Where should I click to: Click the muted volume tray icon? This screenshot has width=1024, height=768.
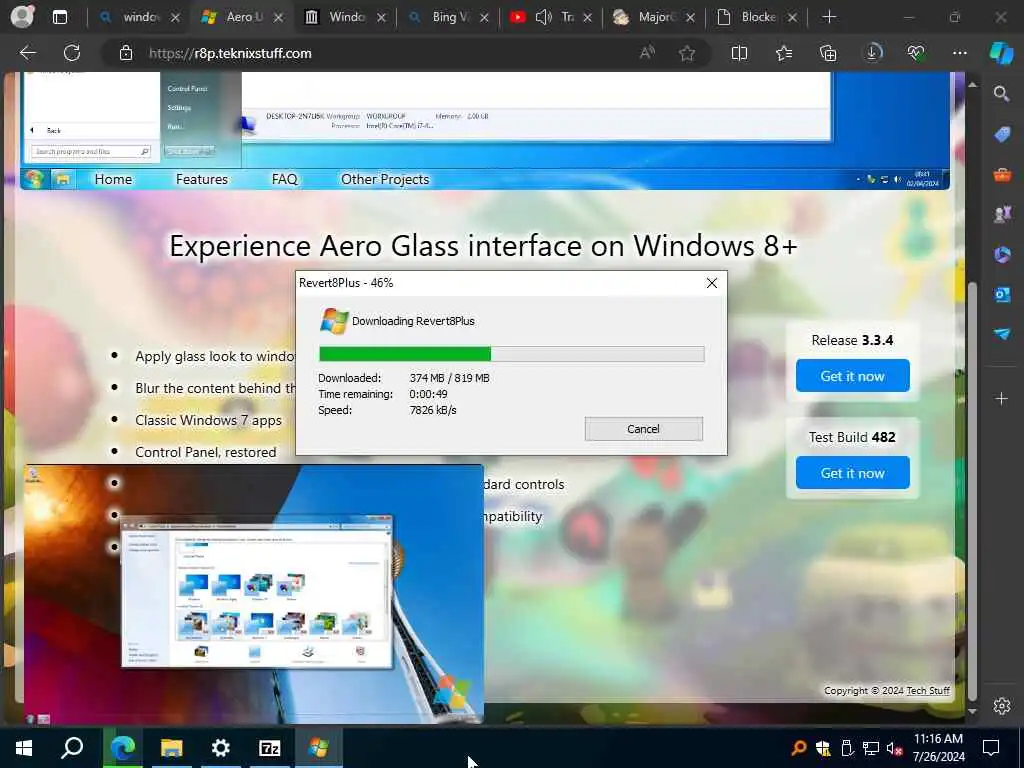click(x=894, y=748)
